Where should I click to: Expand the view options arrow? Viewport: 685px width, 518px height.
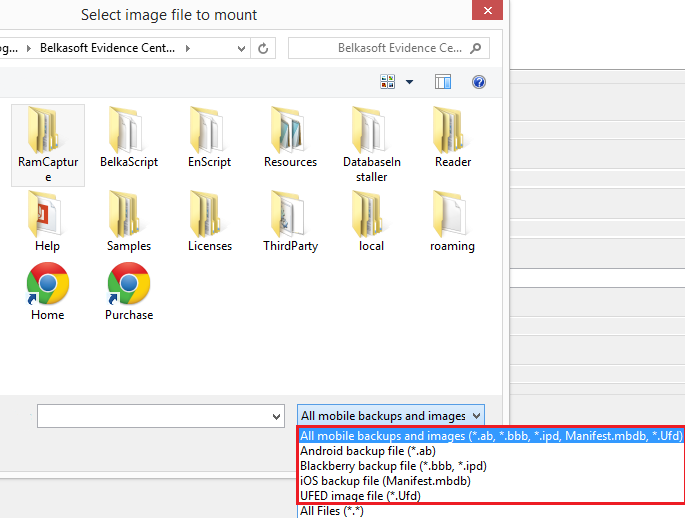[x=409, y=82]
